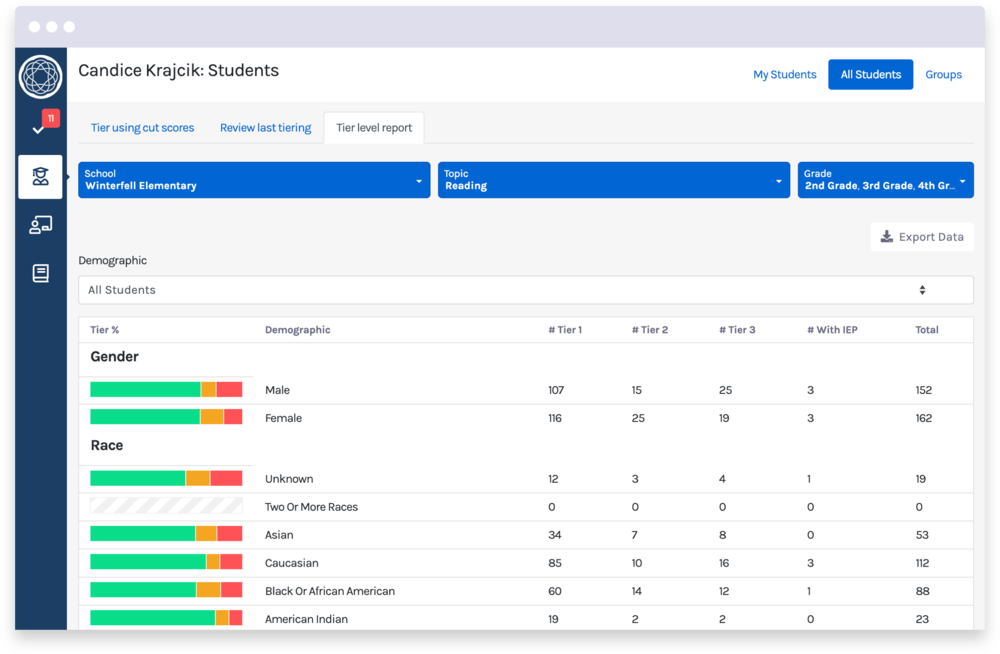Screen dimensions: 1000x654
Task: Click the Tier % column header
Action: (x=105, y=330)
